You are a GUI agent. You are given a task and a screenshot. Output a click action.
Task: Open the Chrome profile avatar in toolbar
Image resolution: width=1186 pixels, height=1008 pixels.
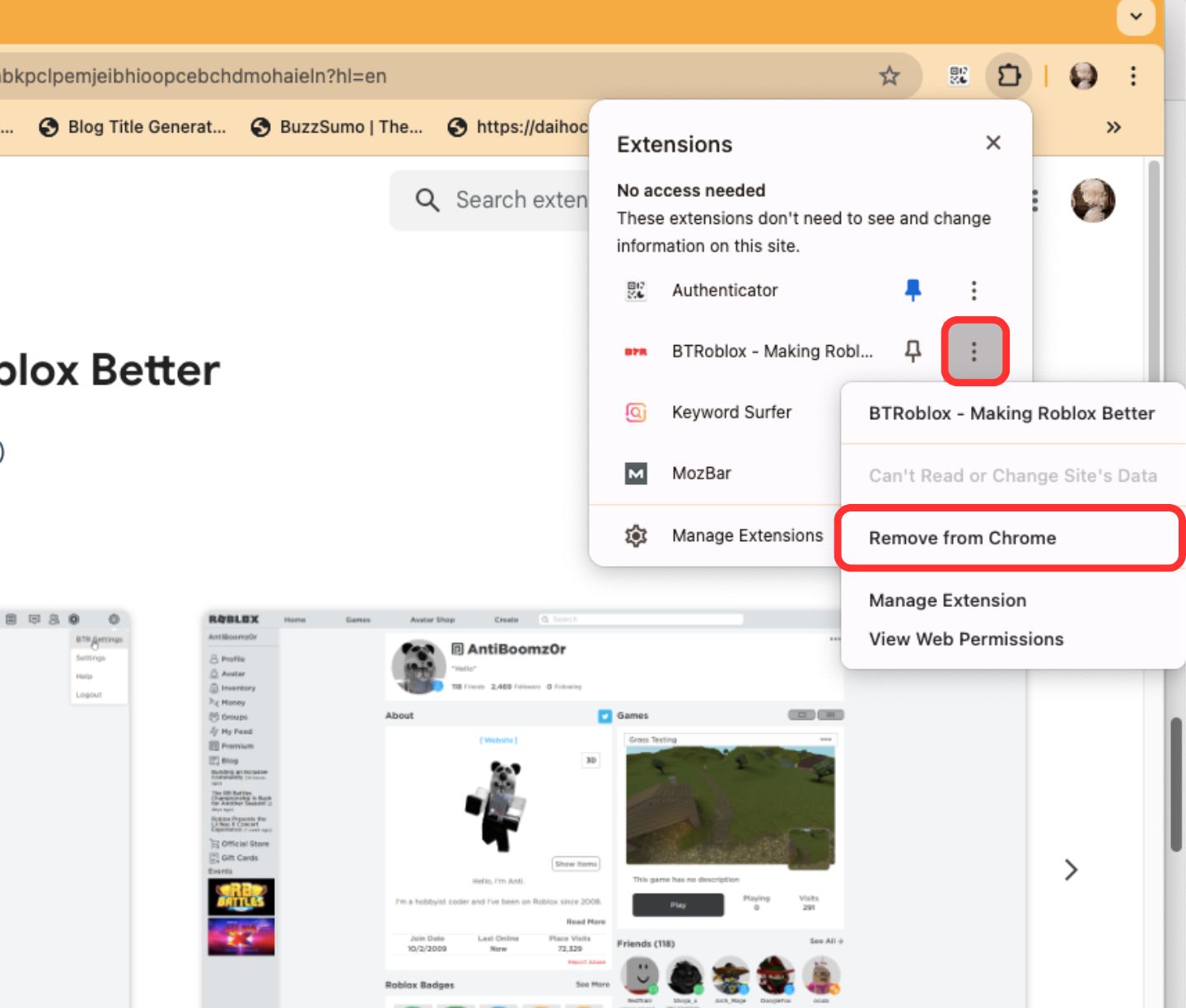click(x=1083, y=77)
